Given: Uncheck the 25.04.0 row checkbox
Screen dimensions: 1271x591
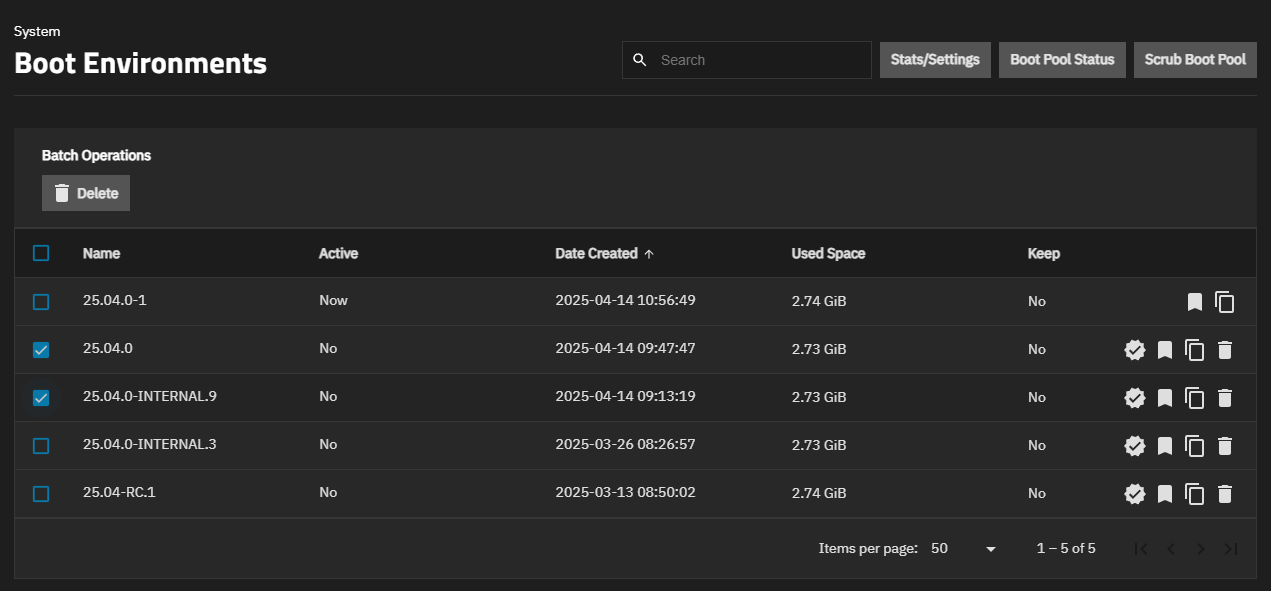Looking at the screenshot, I should [41, 350].
